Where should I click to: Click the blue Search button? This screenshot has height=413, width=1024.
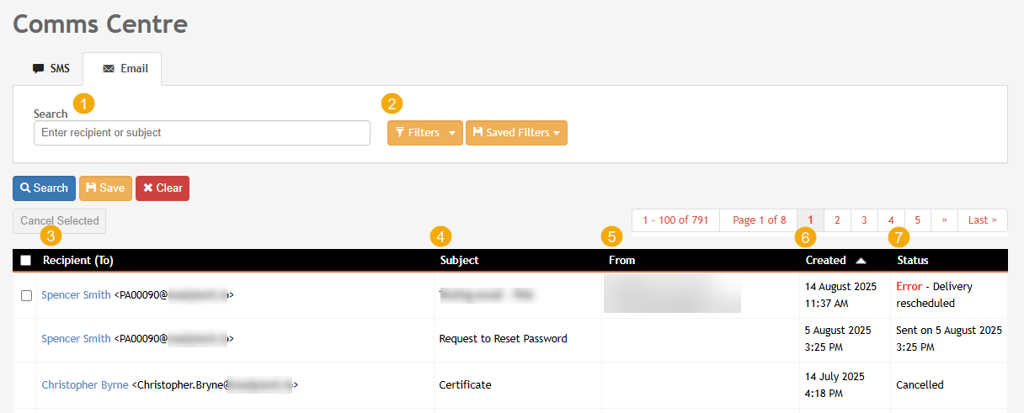tap(44, 188)
